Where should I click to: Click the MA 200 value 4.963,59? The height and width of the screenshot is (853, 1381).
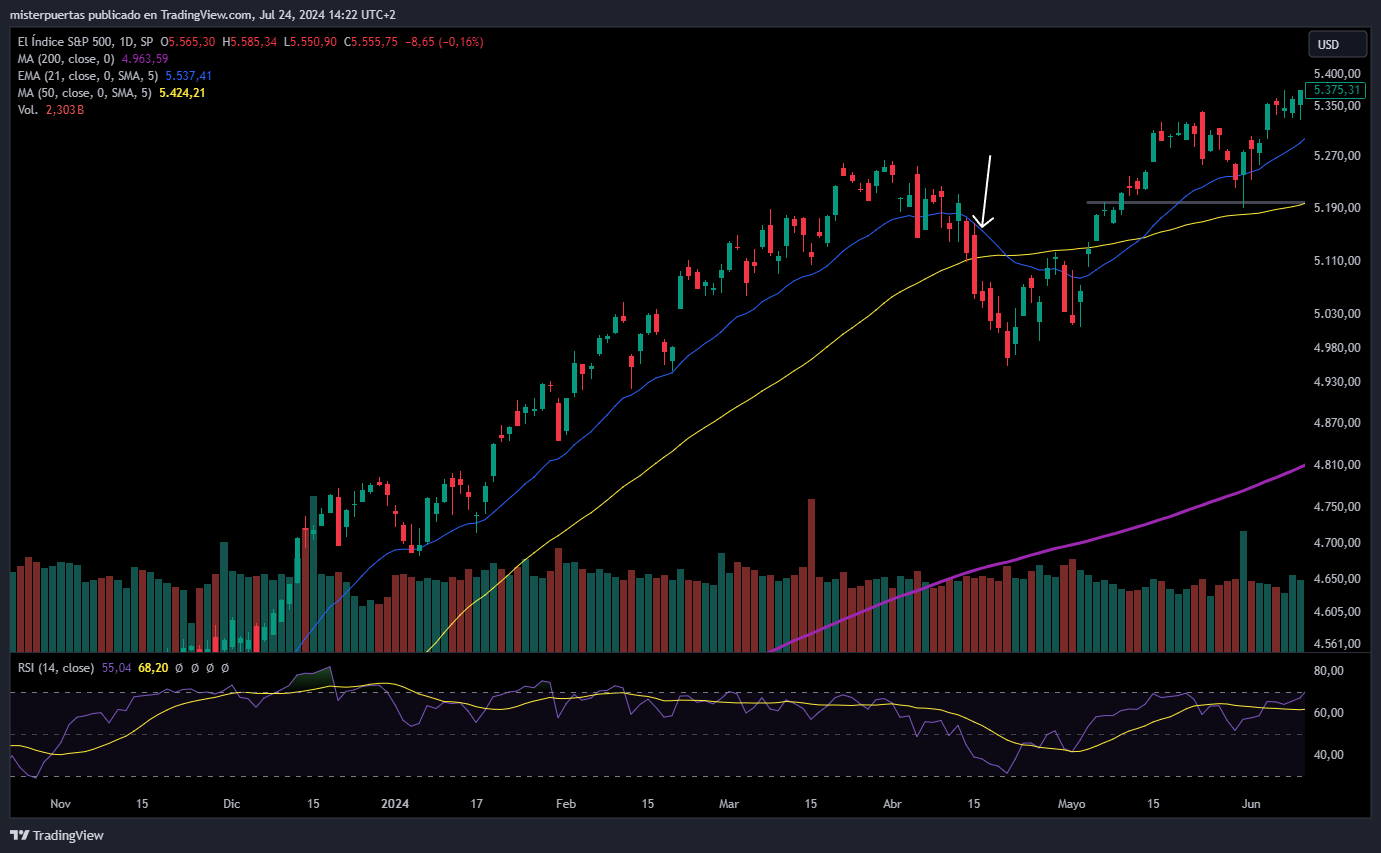[x=145, y=59]
